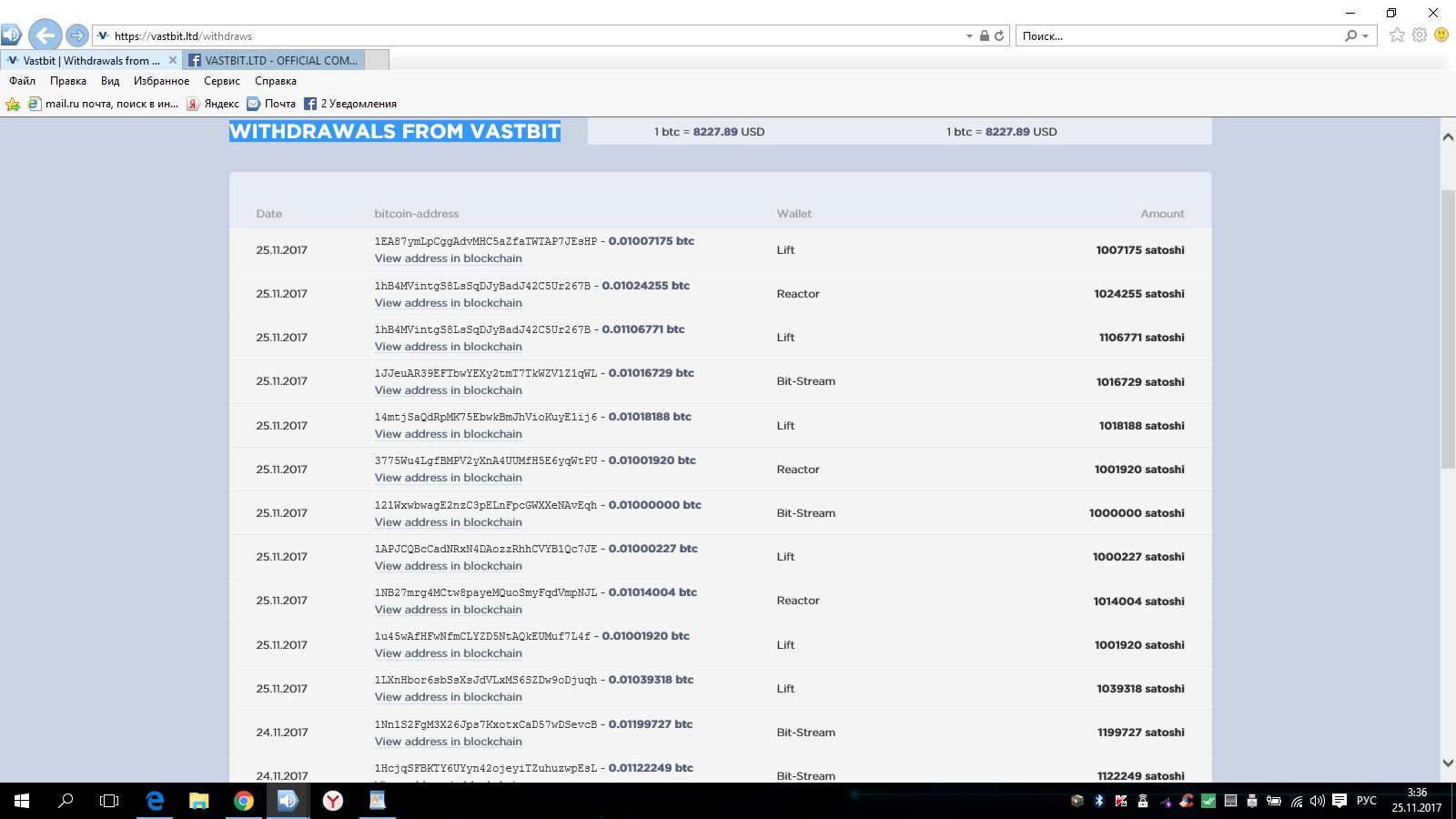Switch to VASTBIT.LTD Facebook tab
Image resolution: width=1456 pixels, height=819 pixels.
[x=273, y=60]
